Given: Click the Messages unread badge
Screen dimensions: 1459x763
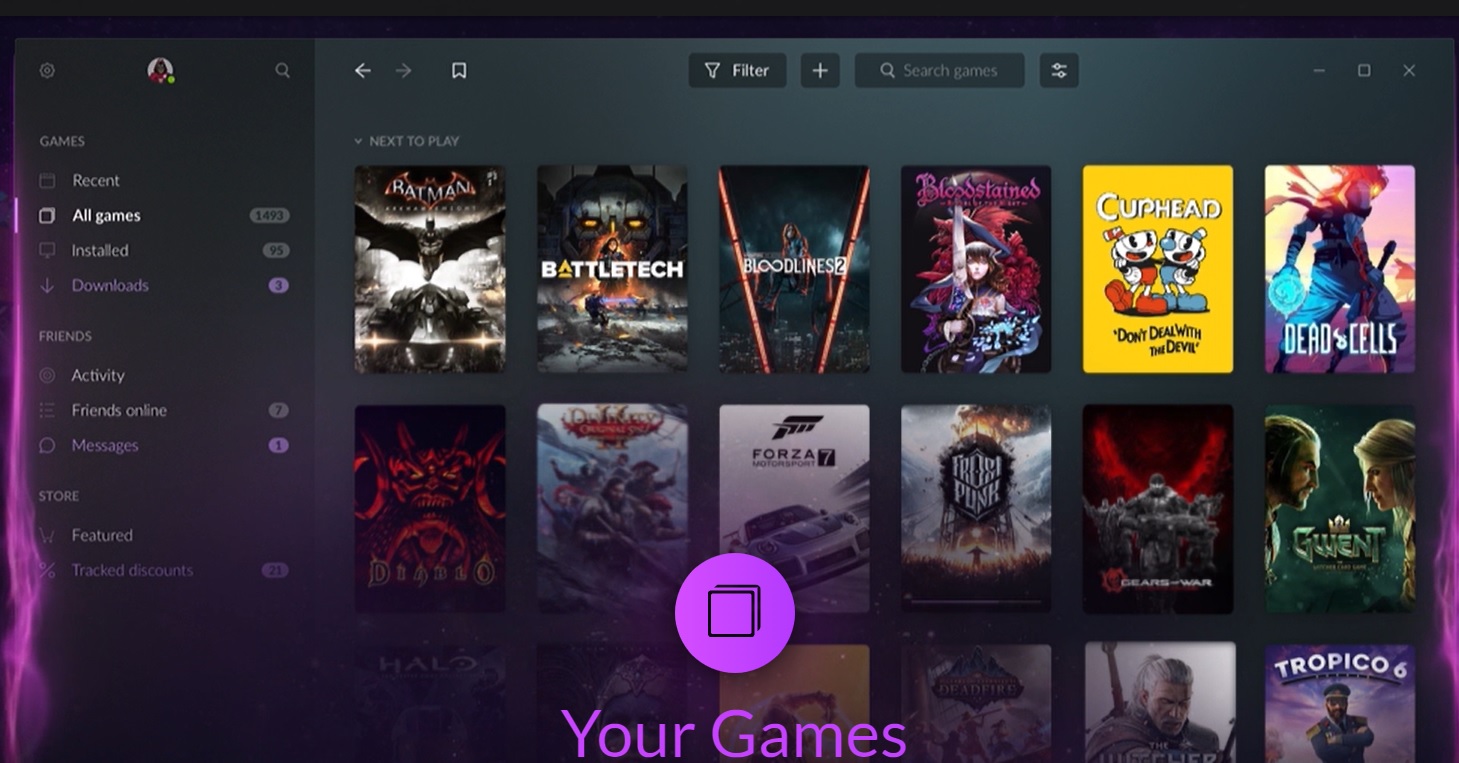Looking at the screenshot, I should (279, 446).
